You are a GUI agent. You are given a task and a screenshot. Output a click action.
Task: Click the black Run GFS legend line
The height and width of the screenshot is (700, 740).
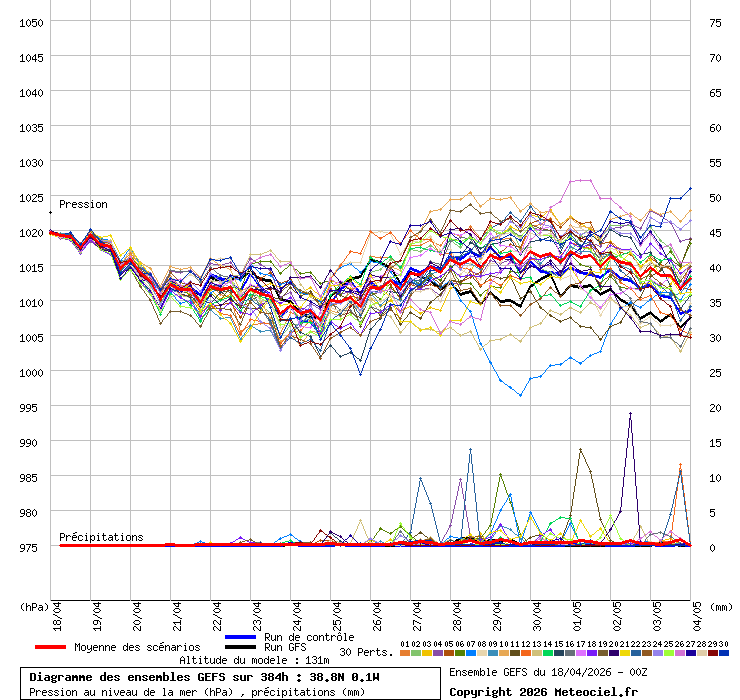pyautogui.click(x=241, y=647)
